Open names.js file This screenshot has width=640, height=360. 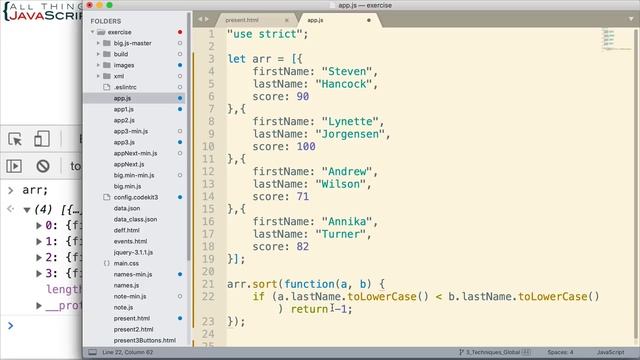tap(126, 285)
